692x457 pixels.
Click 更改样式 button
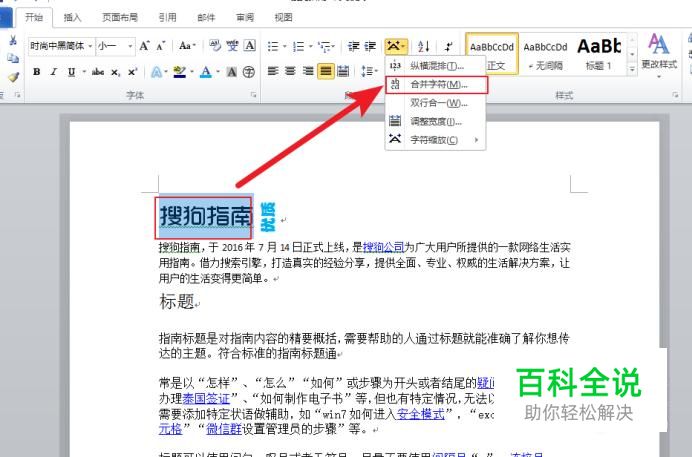(x=658, y=55)
